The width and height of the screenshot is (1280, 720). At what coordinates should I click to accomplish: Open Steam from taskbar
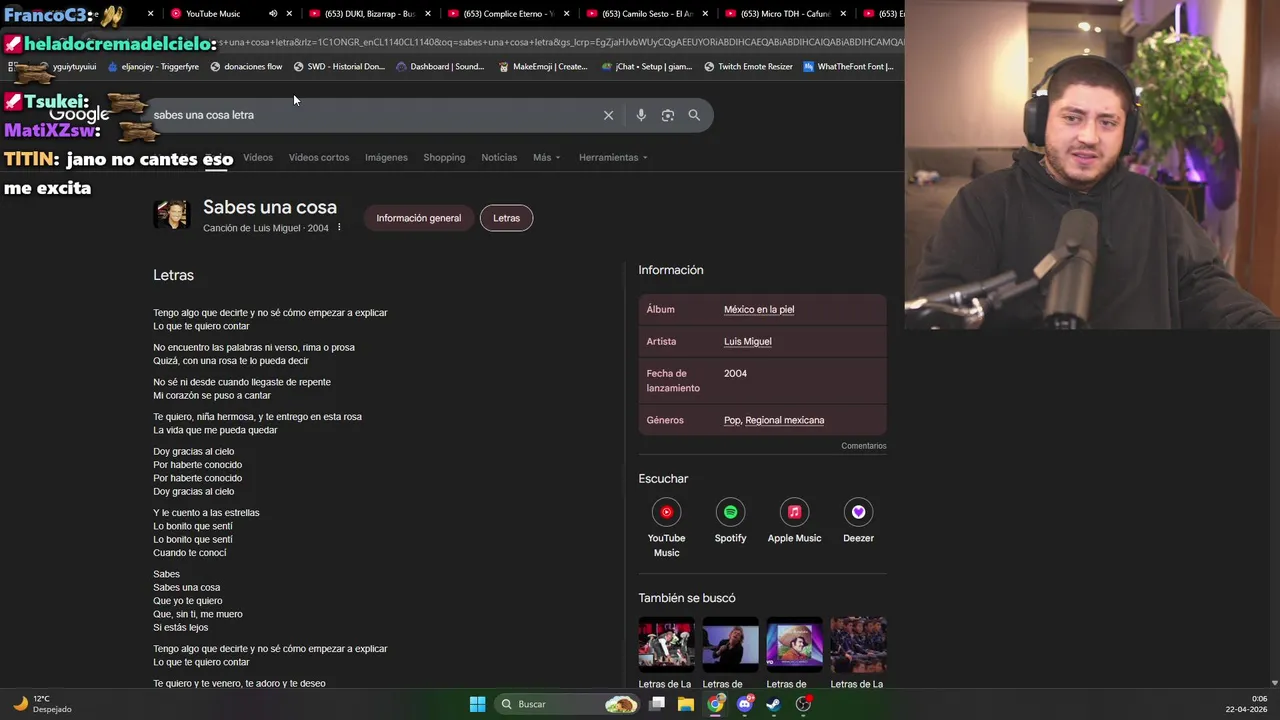point(774,704)
